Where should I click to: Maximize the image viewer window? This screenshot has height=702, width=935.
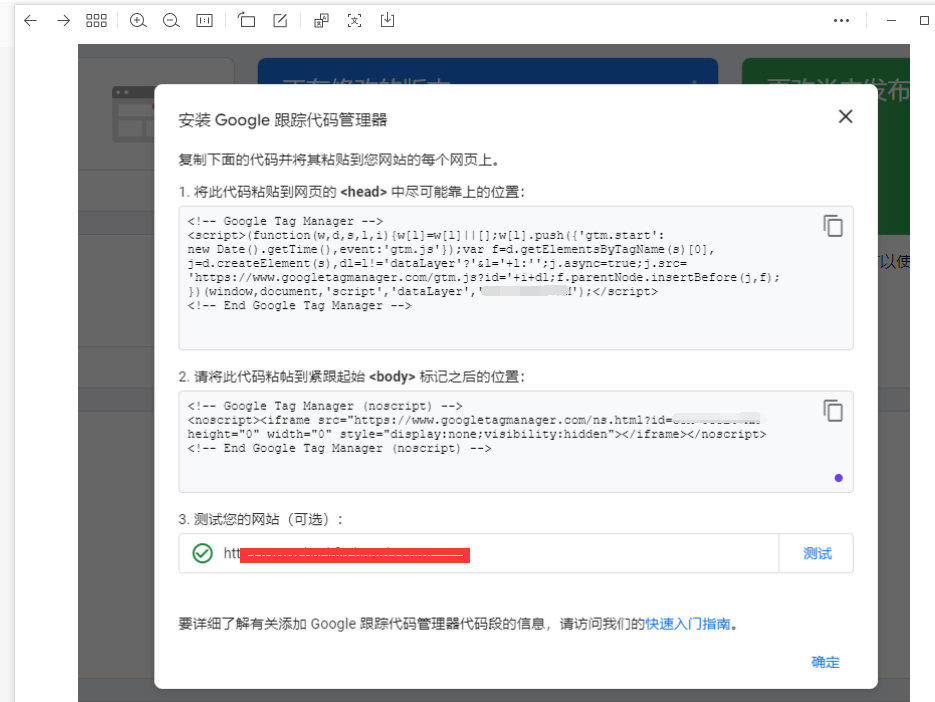point(924,21)
